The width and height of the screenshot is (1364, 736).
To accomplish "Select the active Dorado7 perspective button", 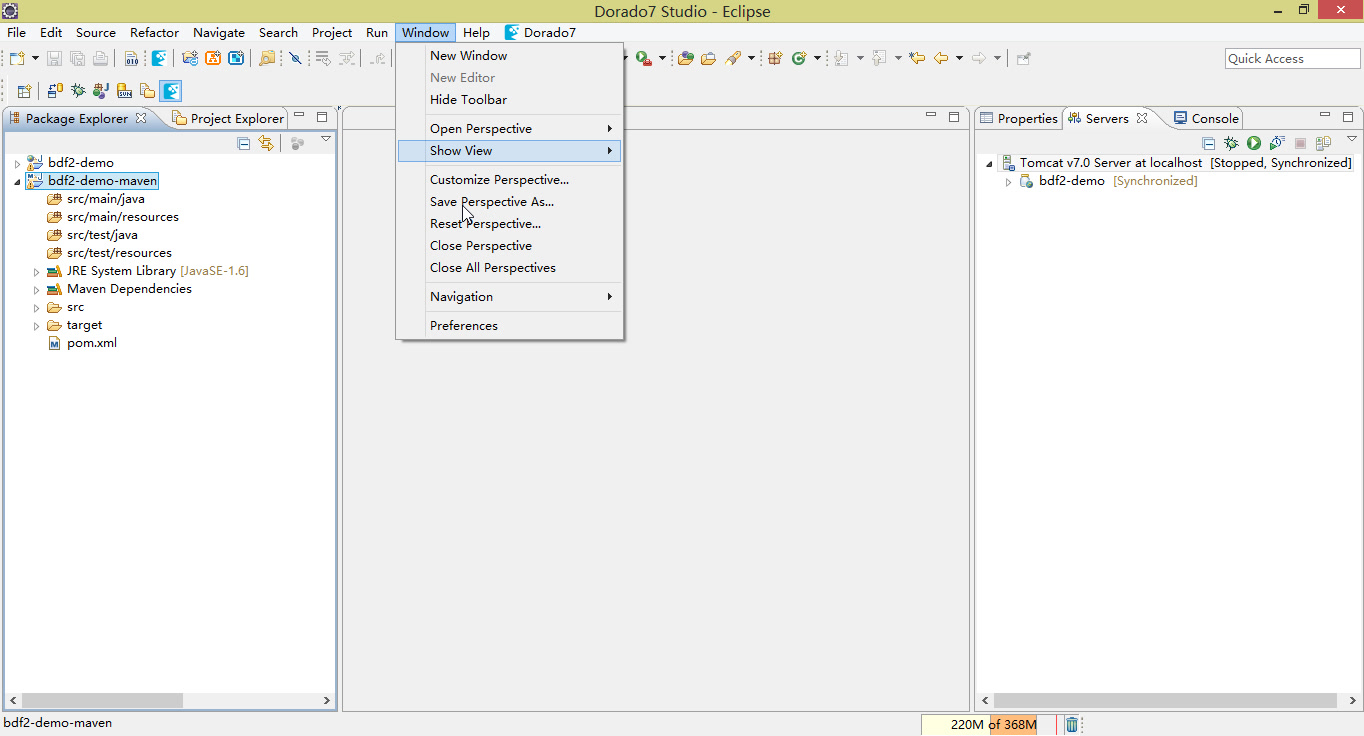I will 170,91.
